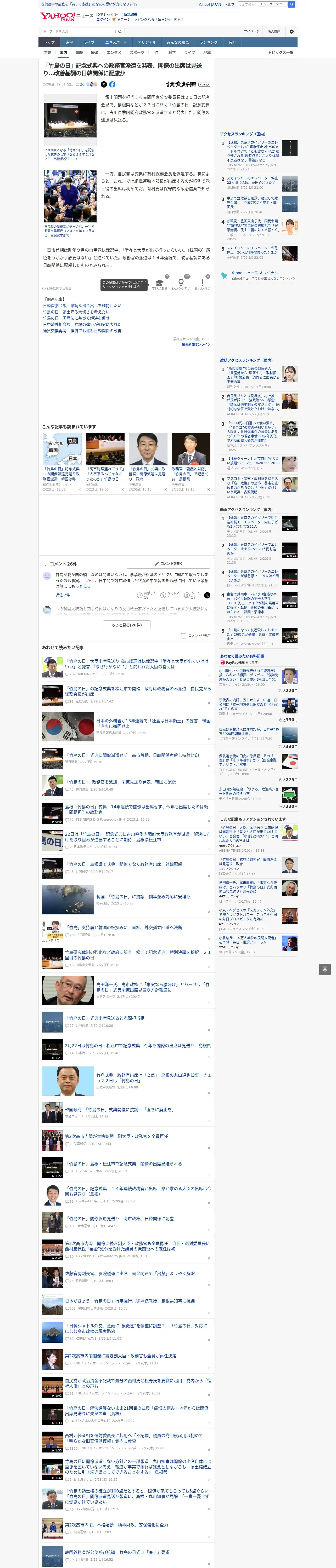Click the PayPay logo in paid articles

point(223,663)
